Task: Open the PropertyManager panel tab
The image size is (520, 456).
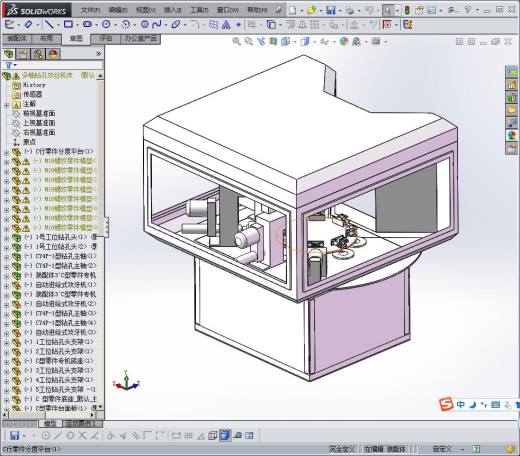Action: 23,54
